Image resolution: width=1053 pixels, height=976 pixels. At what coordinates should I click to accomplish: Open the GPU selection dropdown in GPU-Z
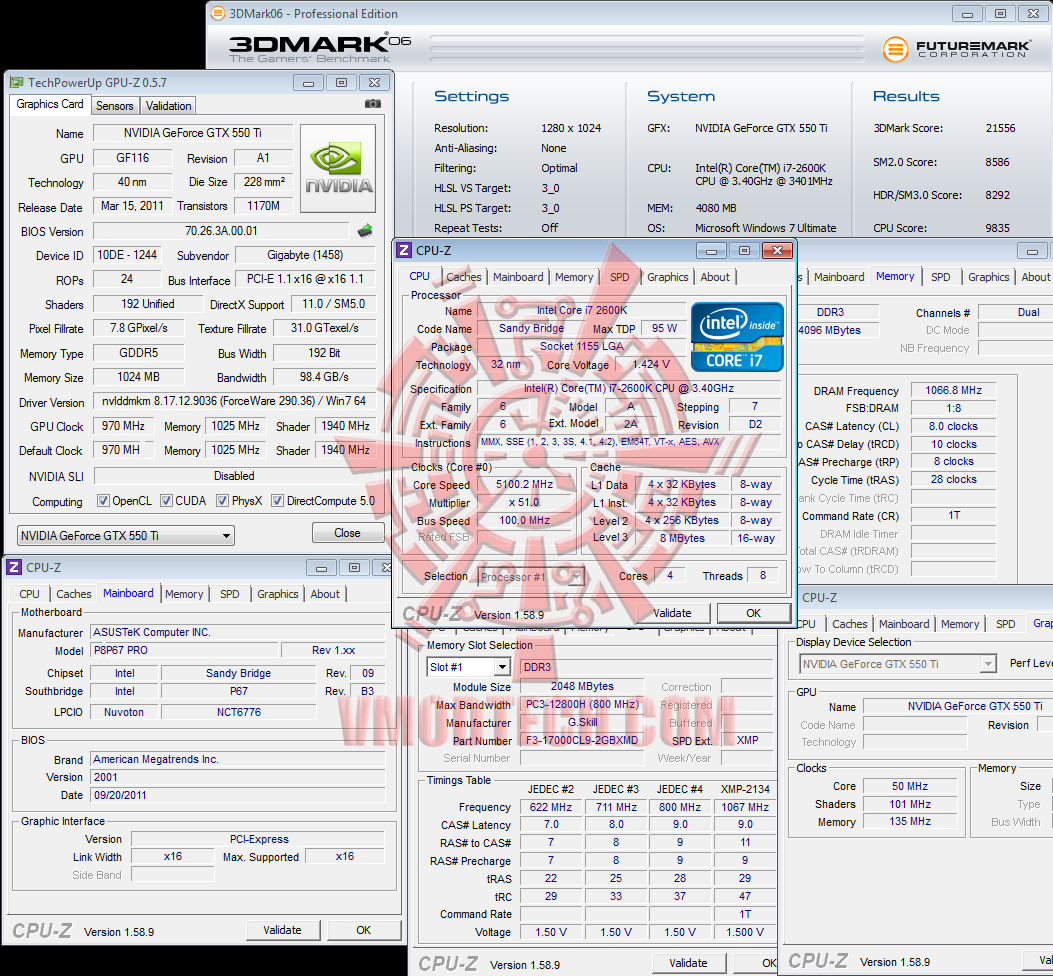point(126,535)
